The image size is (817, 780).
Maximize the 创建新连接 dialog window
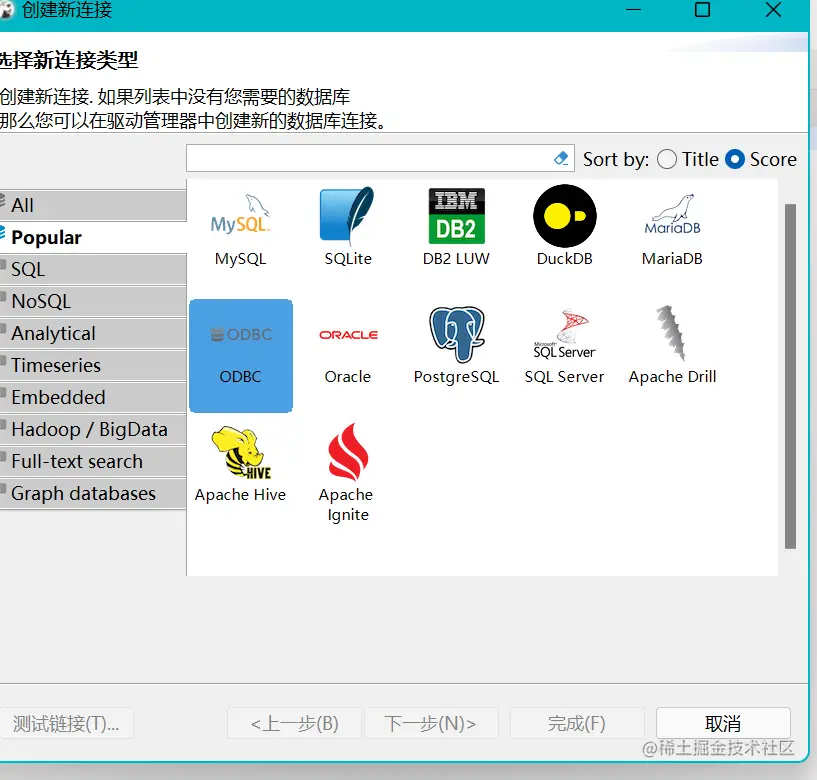pos(702,10)
